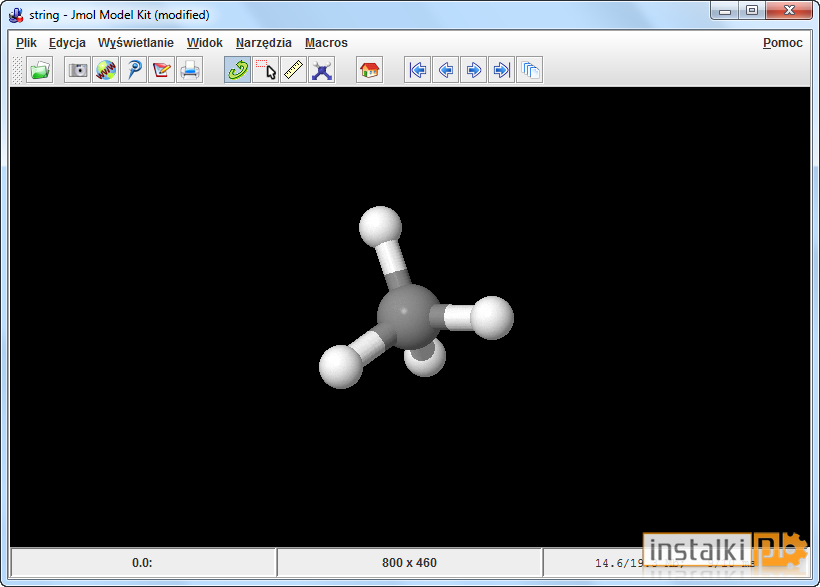Toggle the rotate molecule tool
This screenshot has height=587, width=820.
[x=237, y=70]
